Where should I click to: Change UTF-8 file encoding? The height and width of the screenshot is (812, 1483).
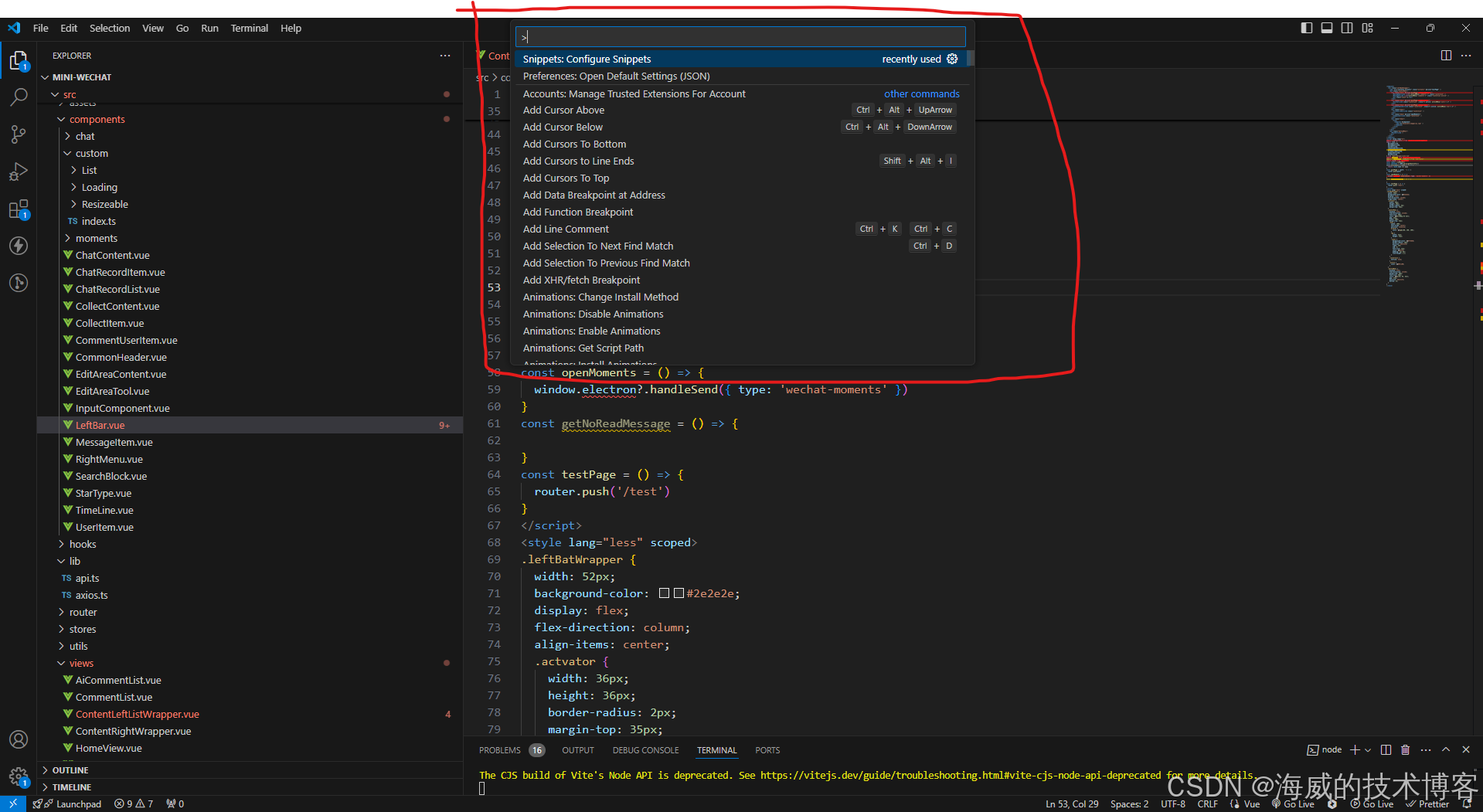[x=1173, y=804]
